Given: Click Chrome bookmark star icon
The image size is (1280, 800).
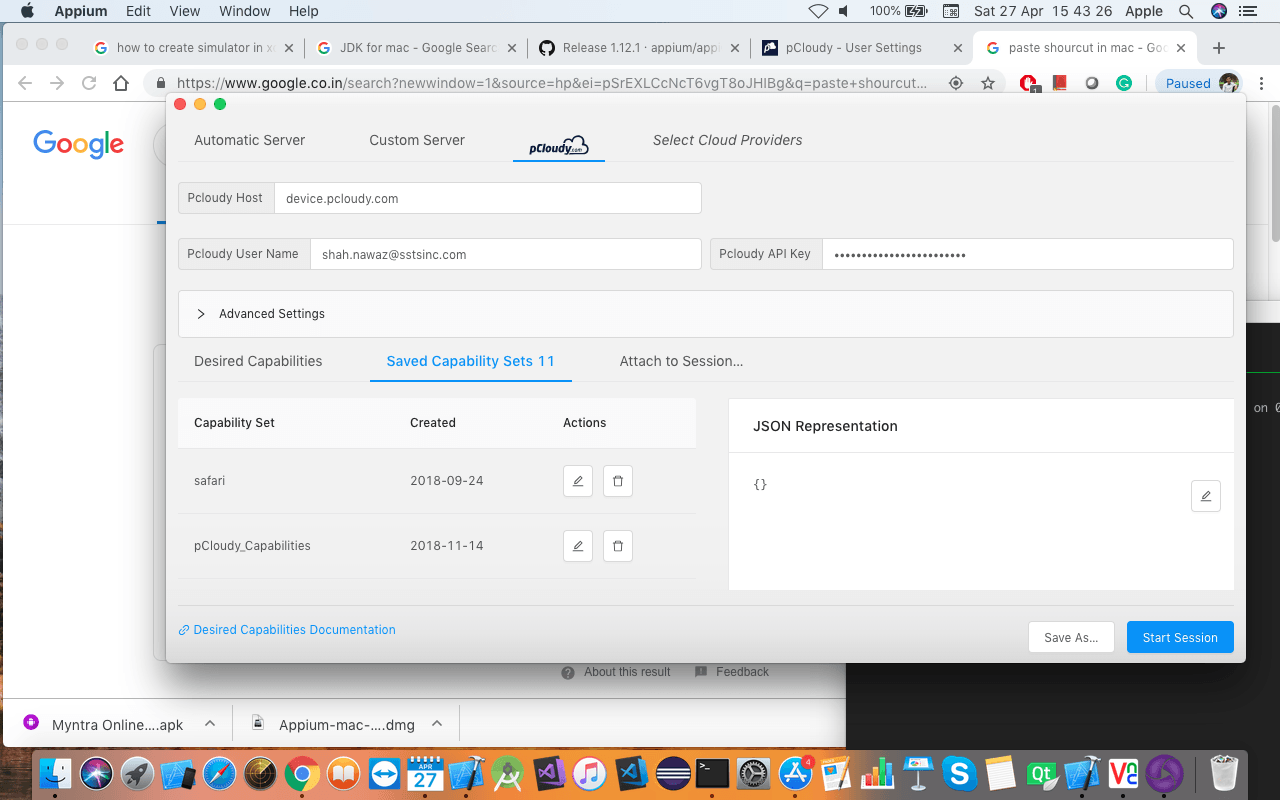Looking at the screenshot, I should point(988,83).
